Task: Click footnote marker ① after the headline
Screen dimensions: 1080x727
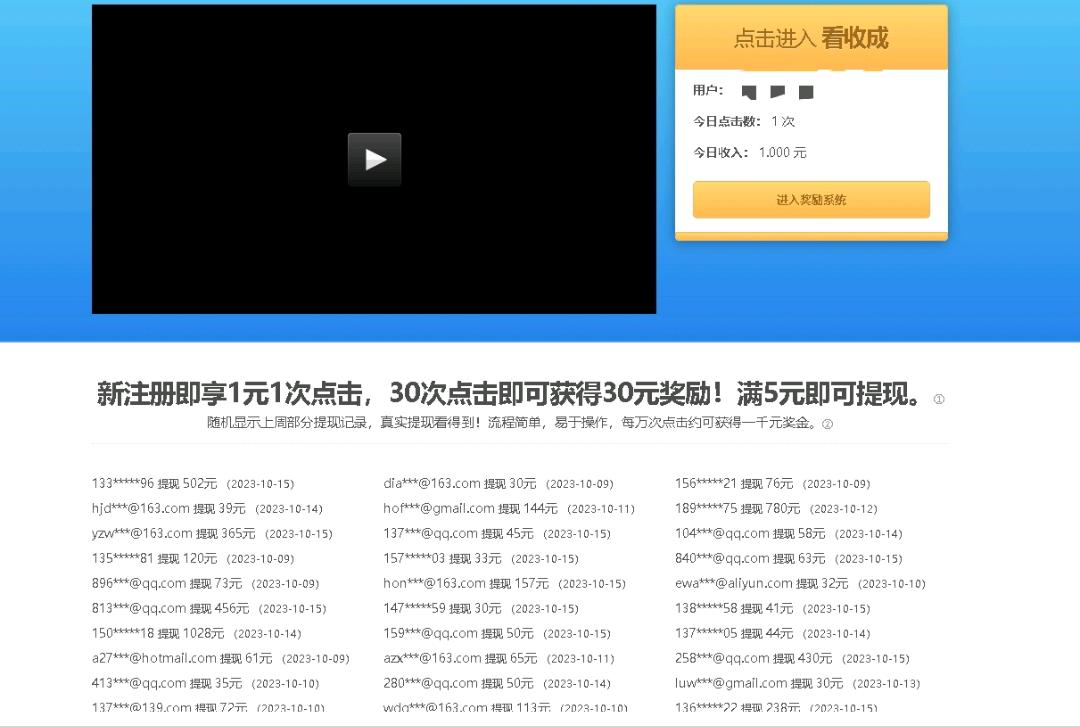Action: point(939,399)
